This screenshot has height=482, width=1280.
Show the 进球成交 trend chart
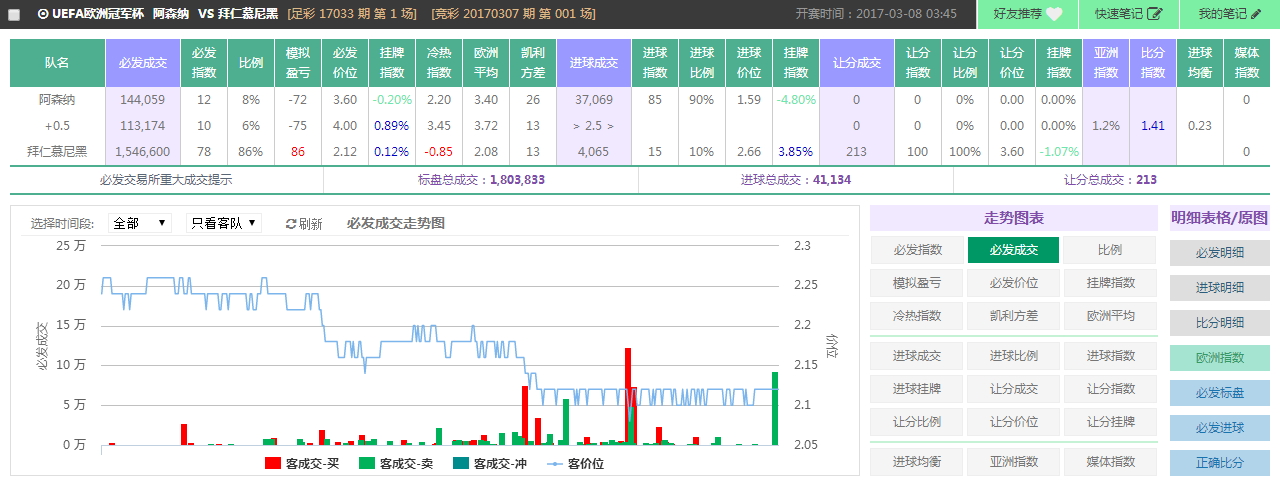click(917, 355)
